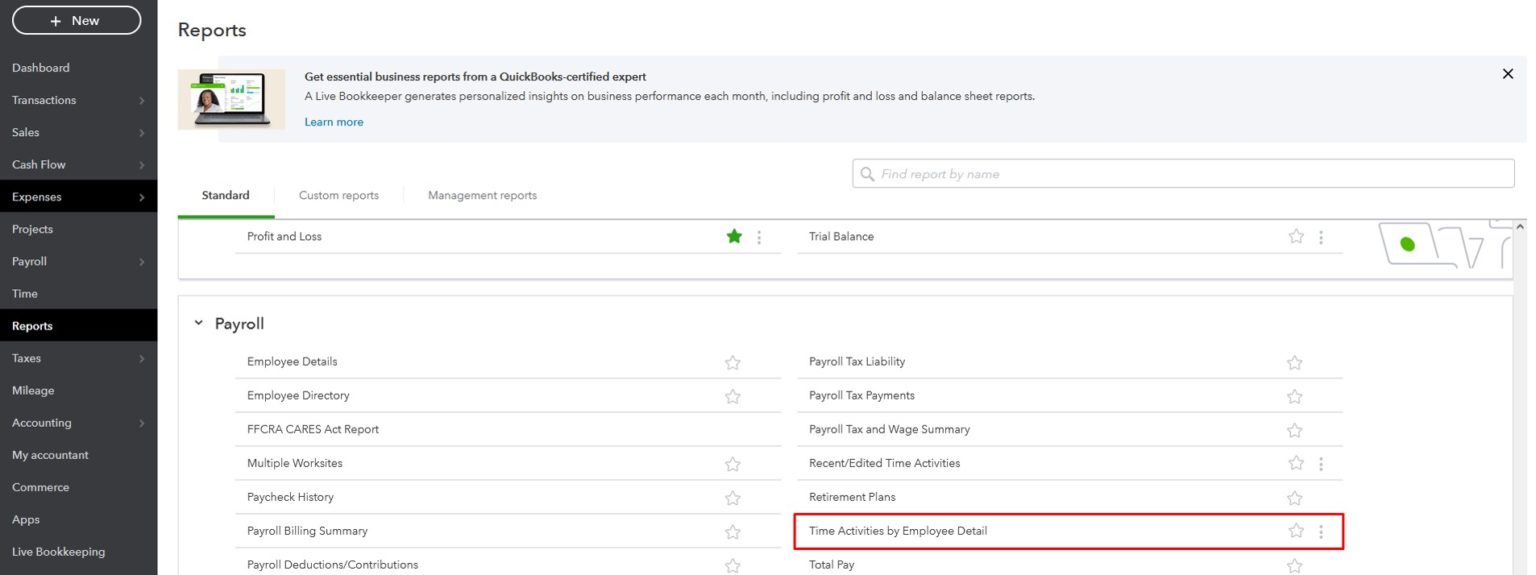Collapse the Payroll reports section
Viewport: 1536px width, 575px height.
pos(198,324)
